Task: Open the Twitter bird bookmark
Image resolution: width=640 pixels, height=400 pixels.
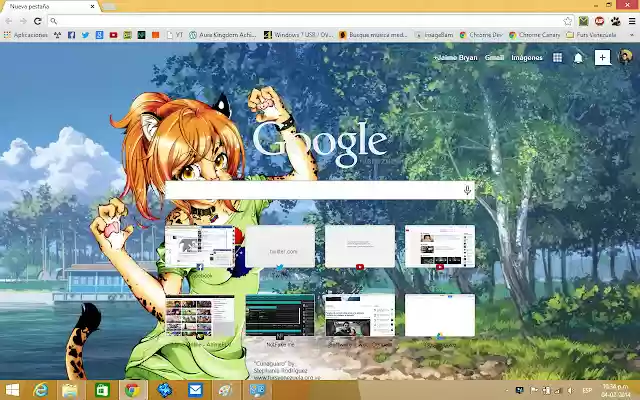Action: [x=85, y=35]
